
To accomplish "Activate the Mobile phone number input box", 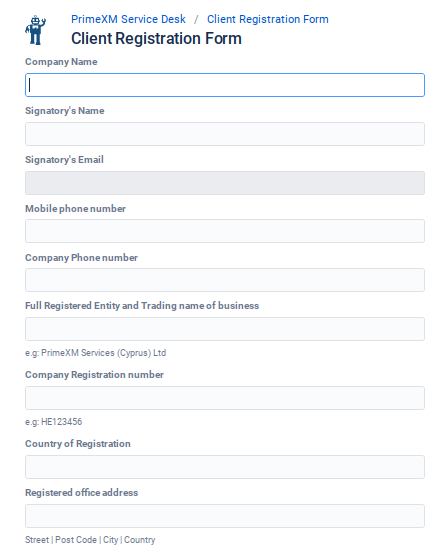I will coord(225,231).
